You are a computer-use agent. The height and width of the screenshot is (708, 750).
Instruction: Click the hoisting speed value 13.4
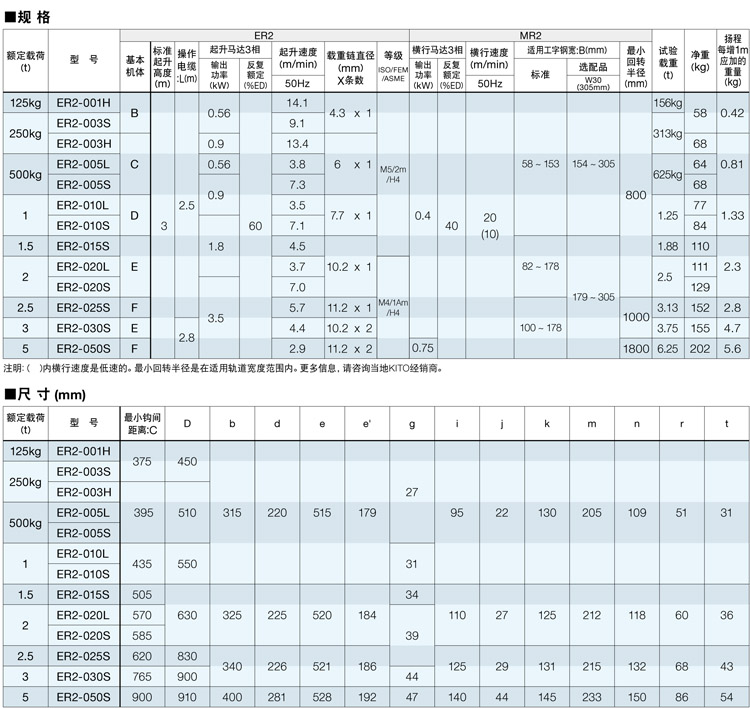click(x=297, y=144)
